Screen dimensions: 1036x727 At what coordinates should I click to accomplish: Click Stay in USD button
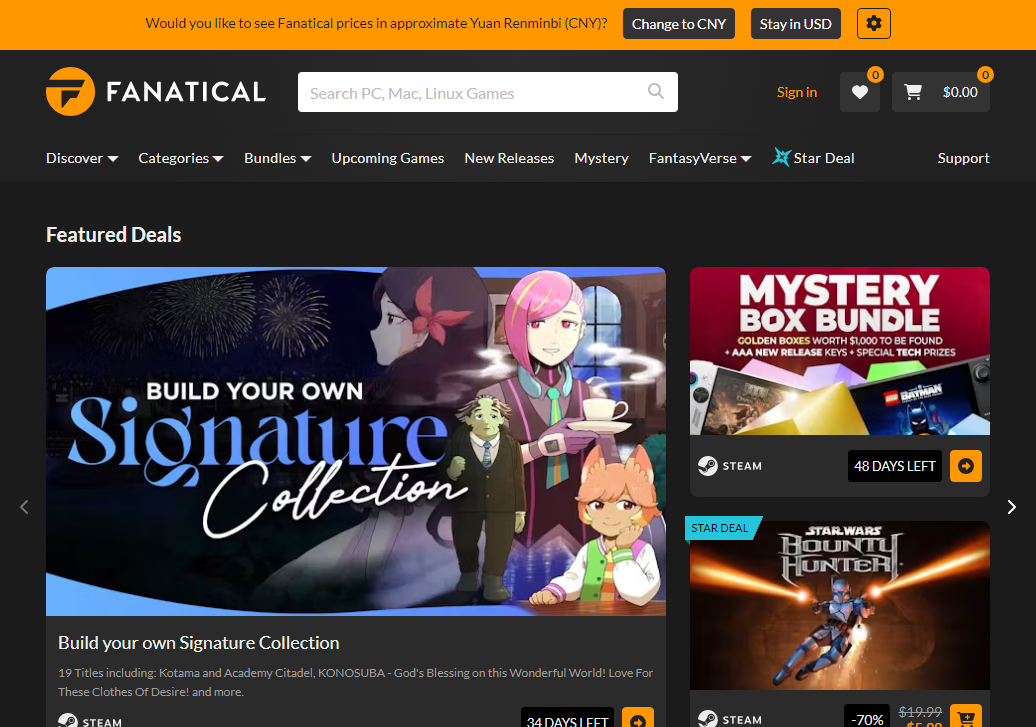click(x=796, y=24)
